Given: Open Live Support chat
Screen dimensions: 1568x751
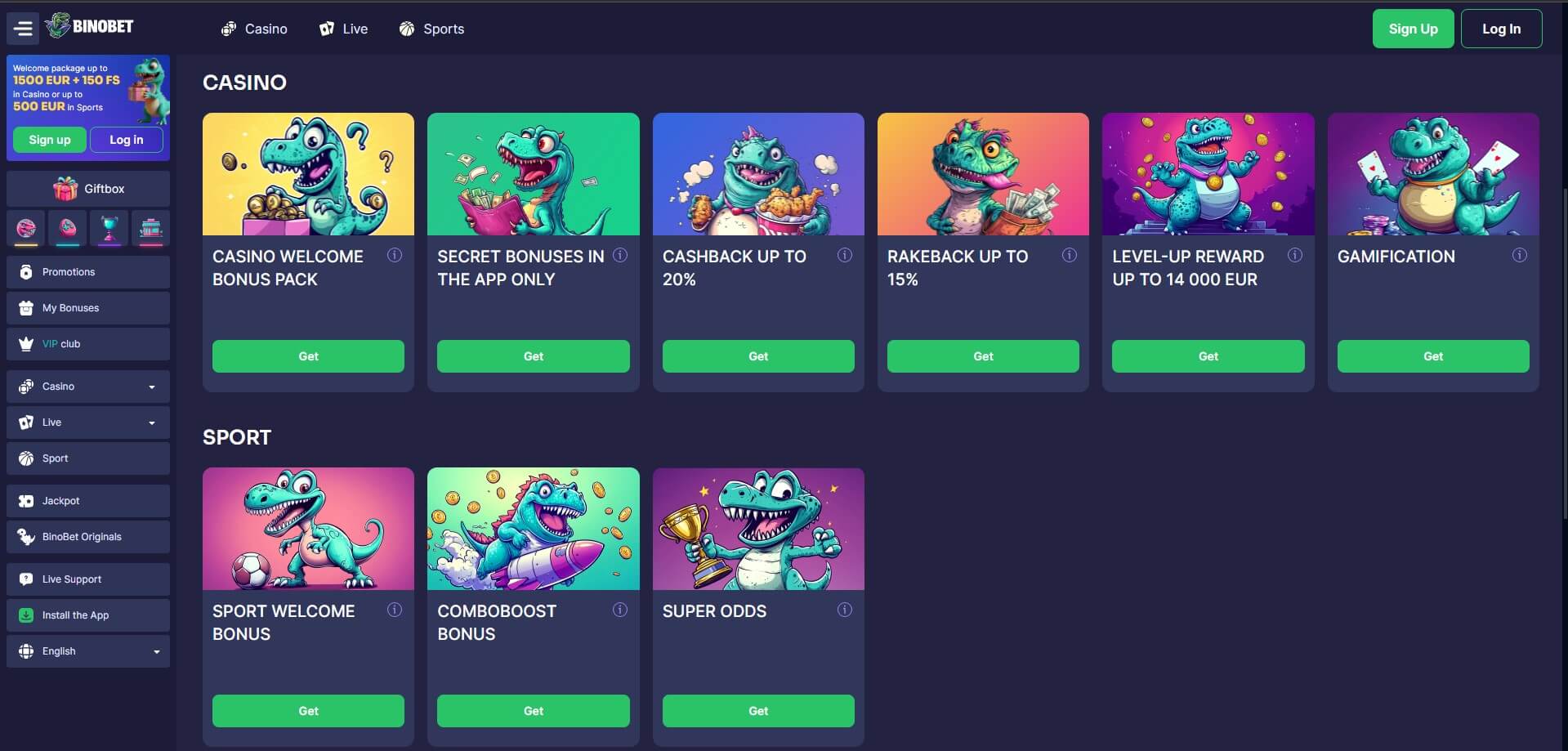Looking at the screenshot, I should (88, 579).
